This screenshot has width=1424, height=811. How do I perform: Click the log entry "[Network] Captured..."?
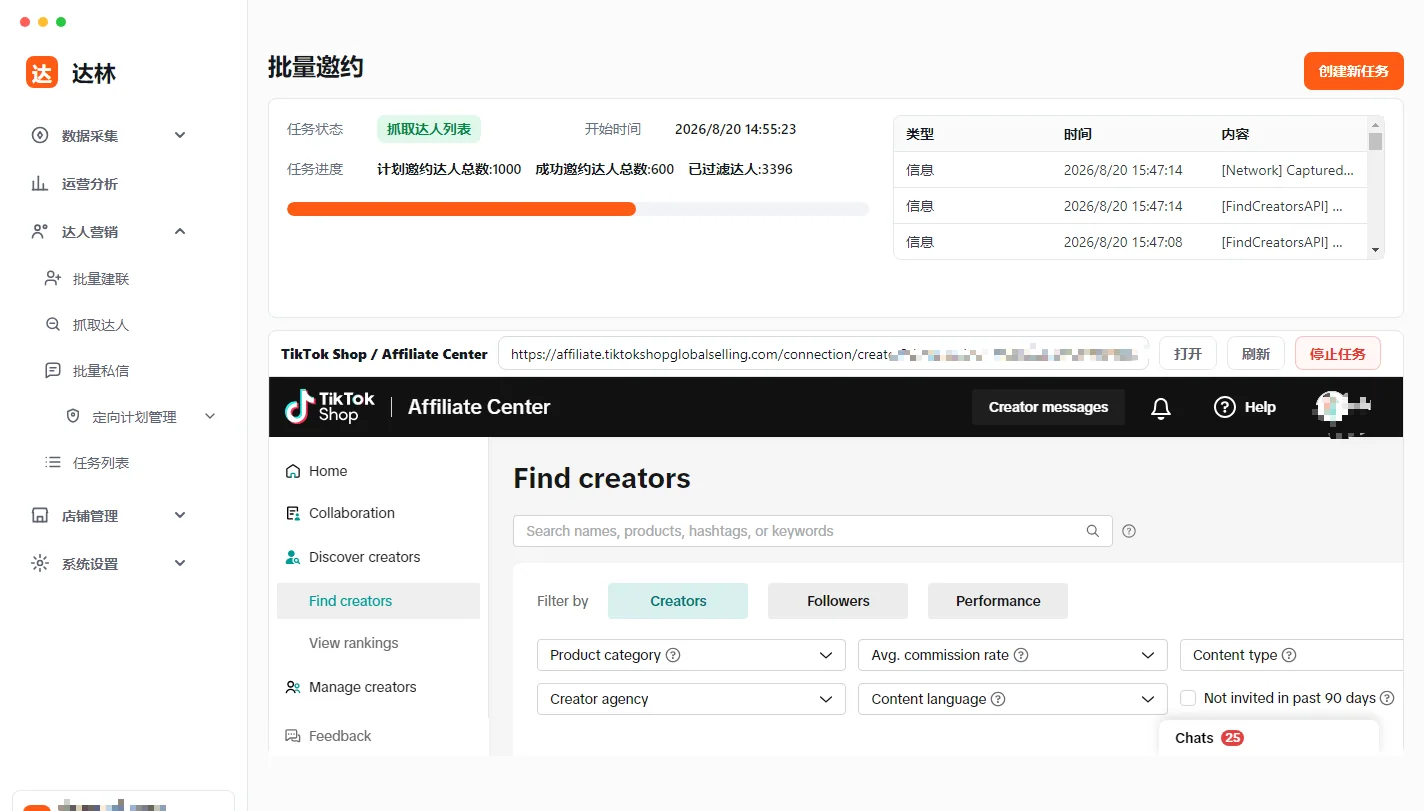(1288, 170)
